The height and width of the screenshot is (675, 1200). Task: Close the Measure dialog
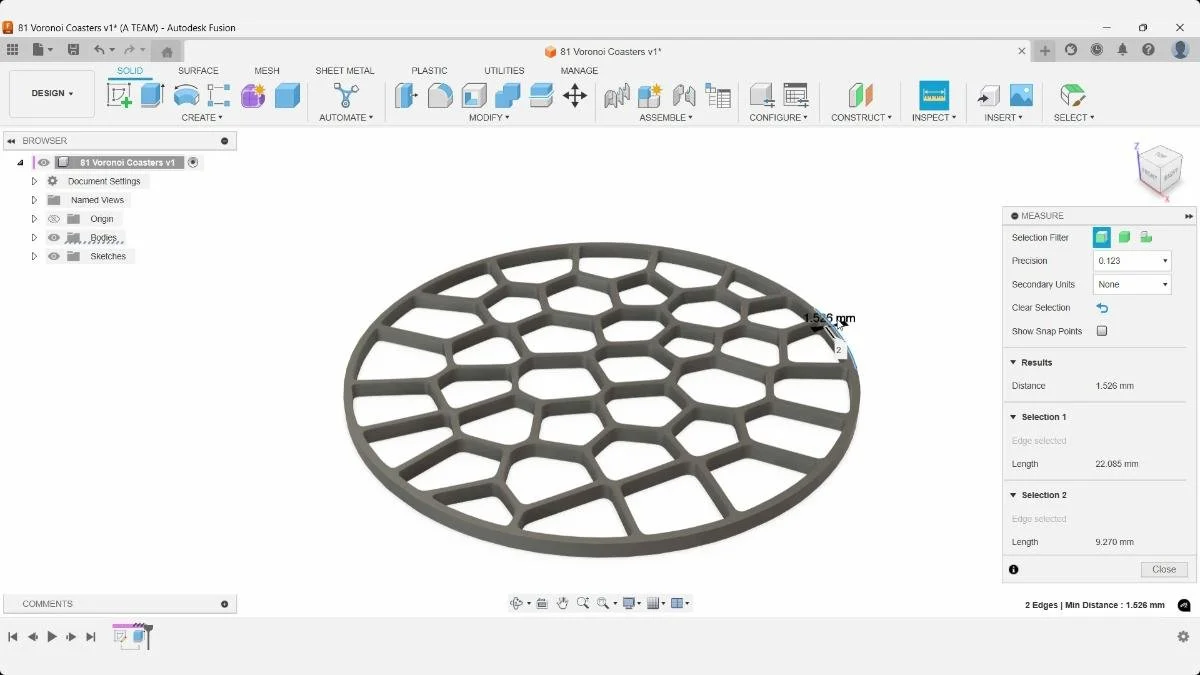point(1164,569)
